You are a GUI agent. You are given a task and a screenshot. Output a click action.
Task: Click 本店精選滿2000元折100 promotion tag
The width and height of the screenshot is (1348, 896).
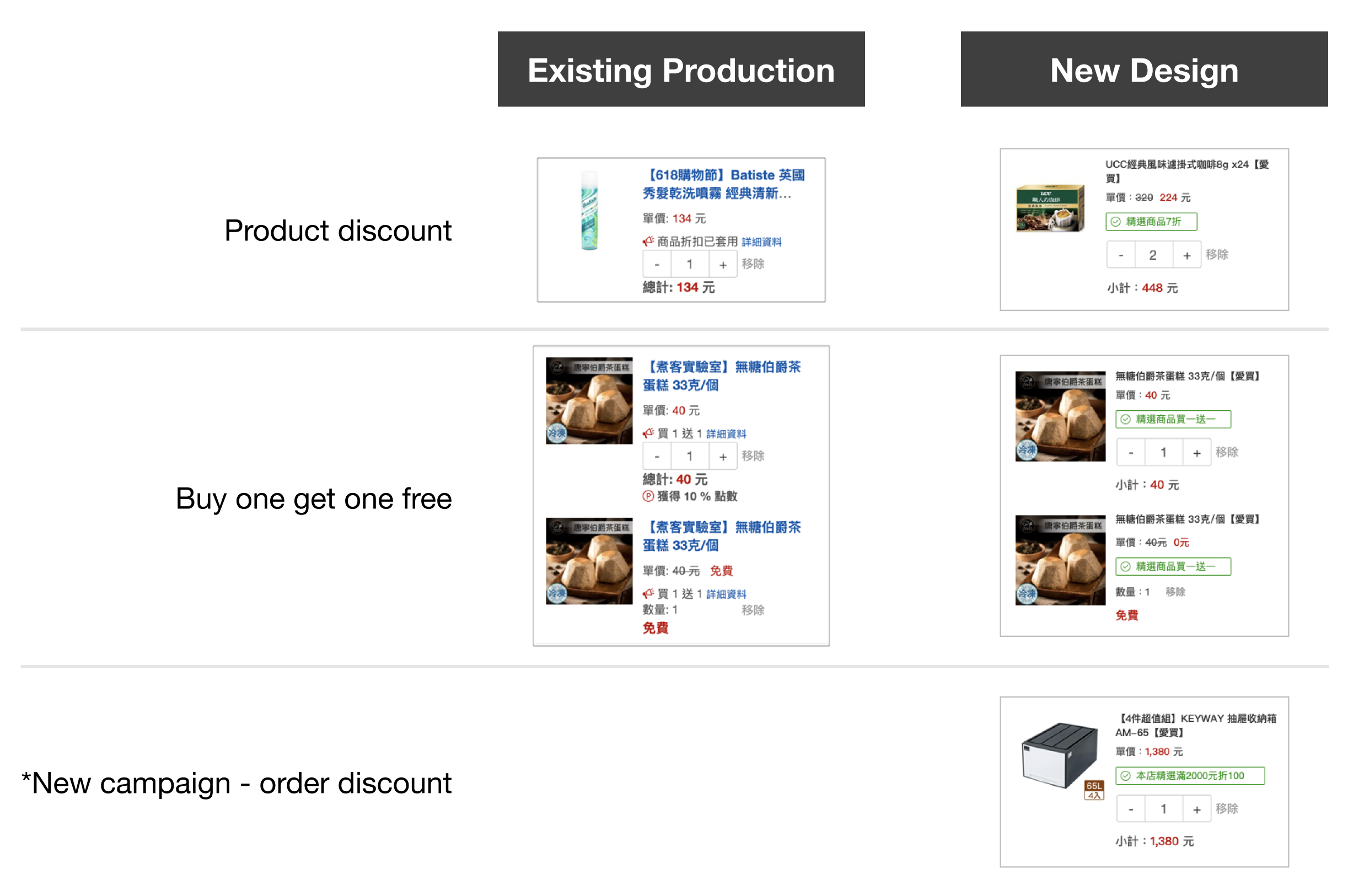(x=1190, y=776)
